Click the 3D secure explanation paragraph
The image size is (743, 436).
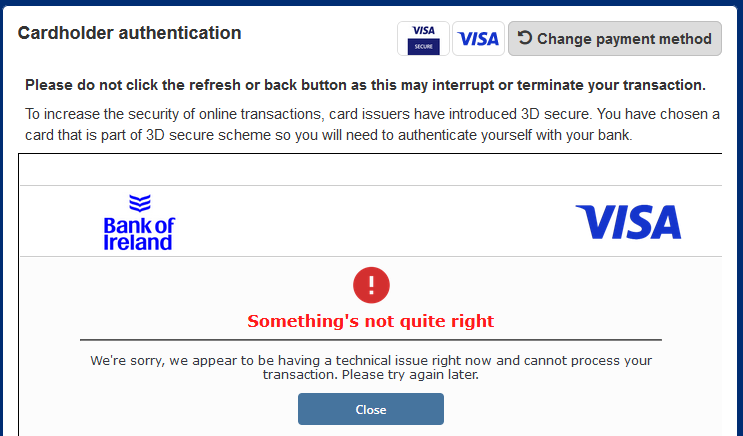pos(372,125)
